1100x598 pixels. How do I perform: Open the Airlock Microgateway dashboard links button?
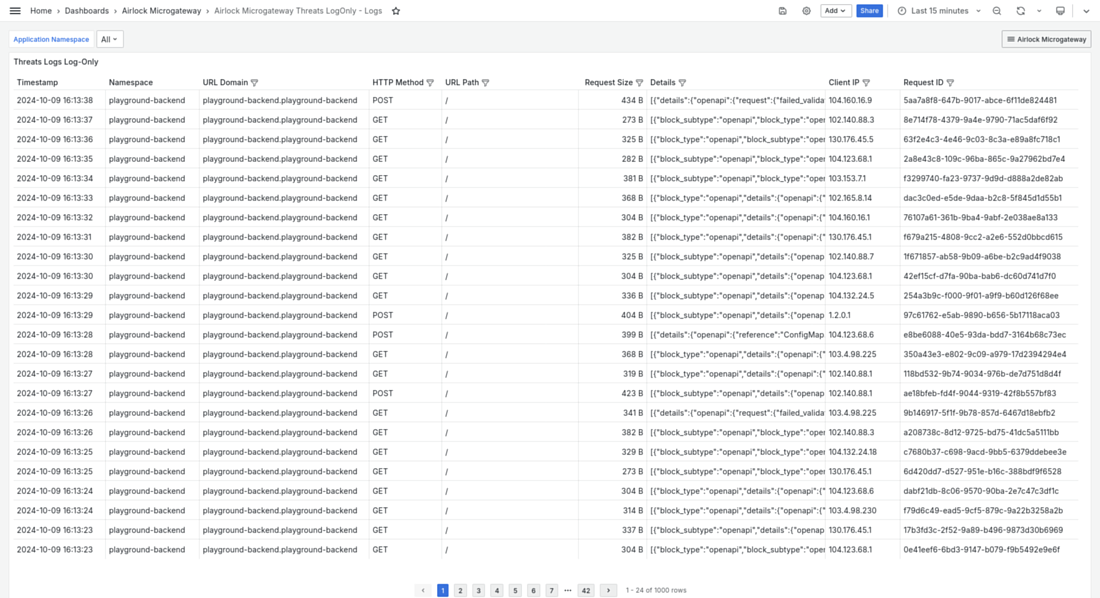1046,40
